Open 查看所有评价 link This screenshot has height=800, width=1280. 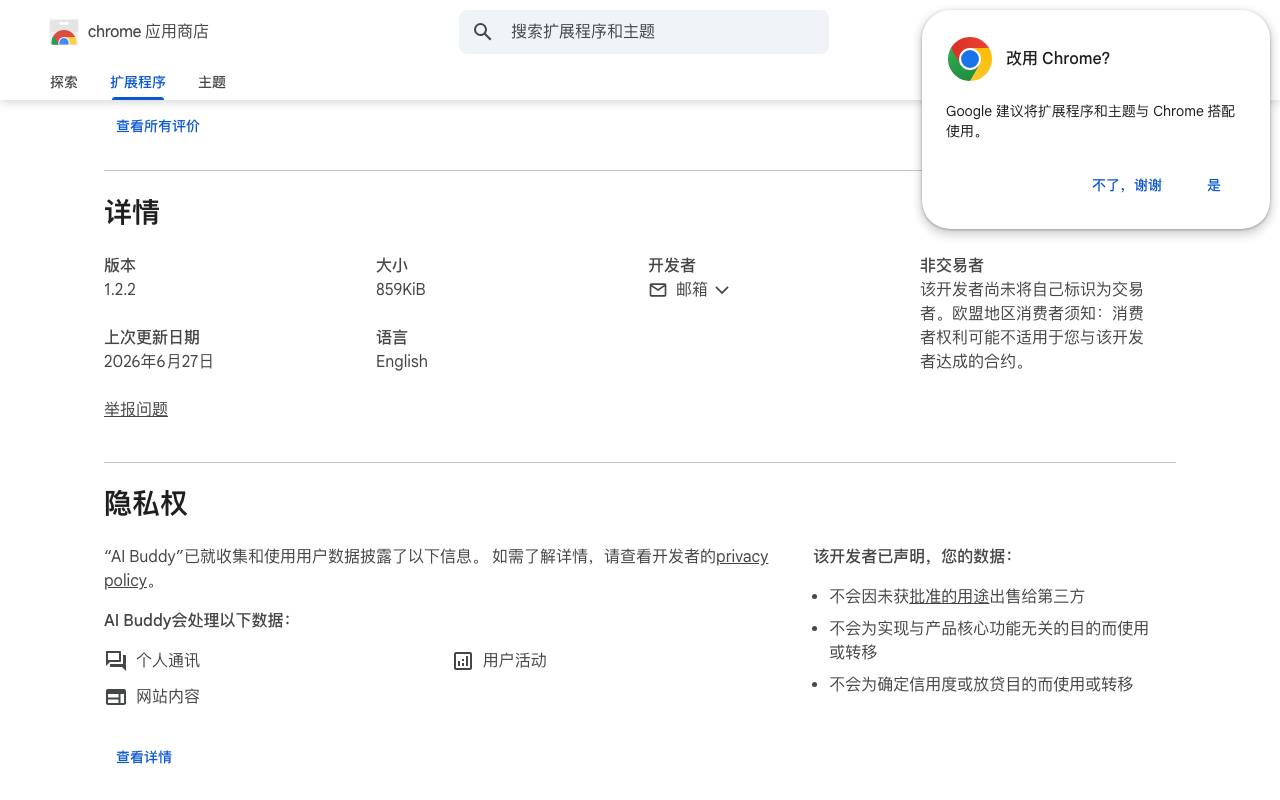(158, 126)
